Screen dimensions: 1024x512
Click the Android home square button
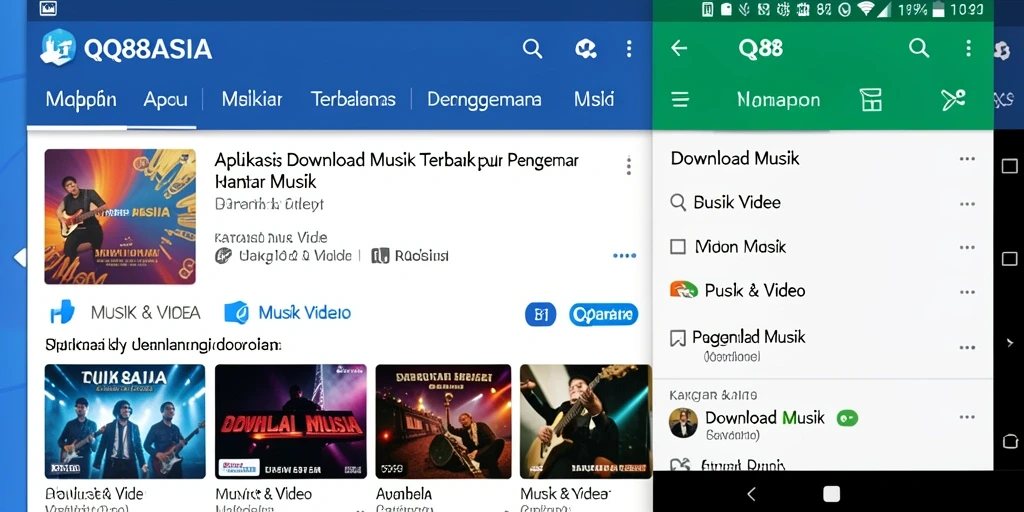click(x=831, y=494)
